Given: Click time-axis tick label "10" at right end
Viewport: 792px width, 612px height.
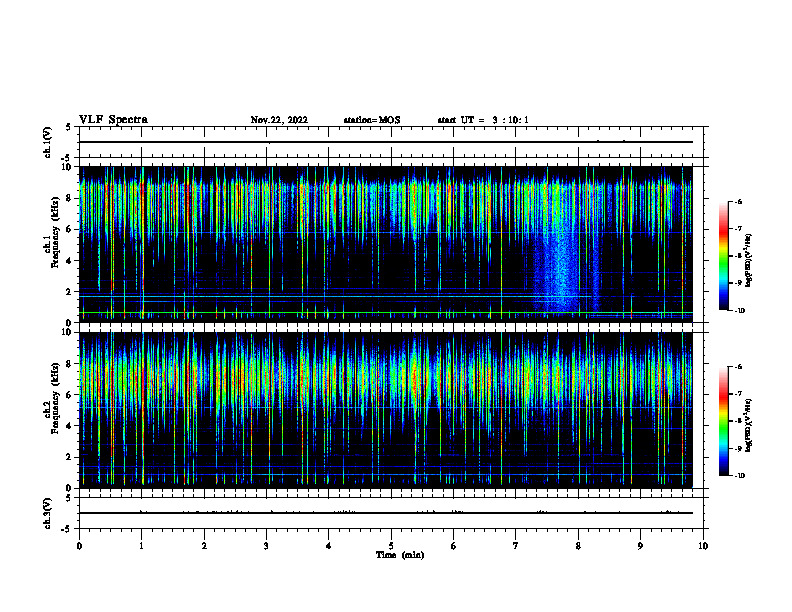Looking at the screenshot, I should pos(703,546).
